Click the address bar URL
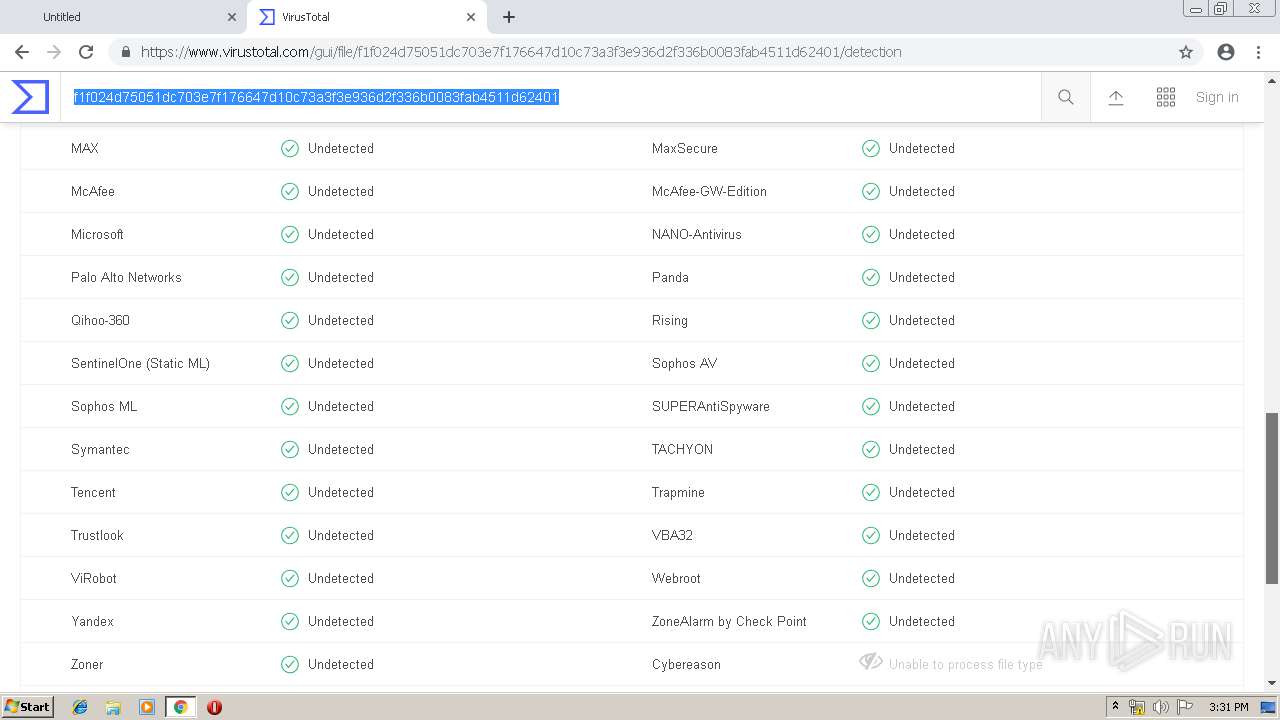This screenshot has width=1280, height=720. pyautogui.click(x=521, y=52)
